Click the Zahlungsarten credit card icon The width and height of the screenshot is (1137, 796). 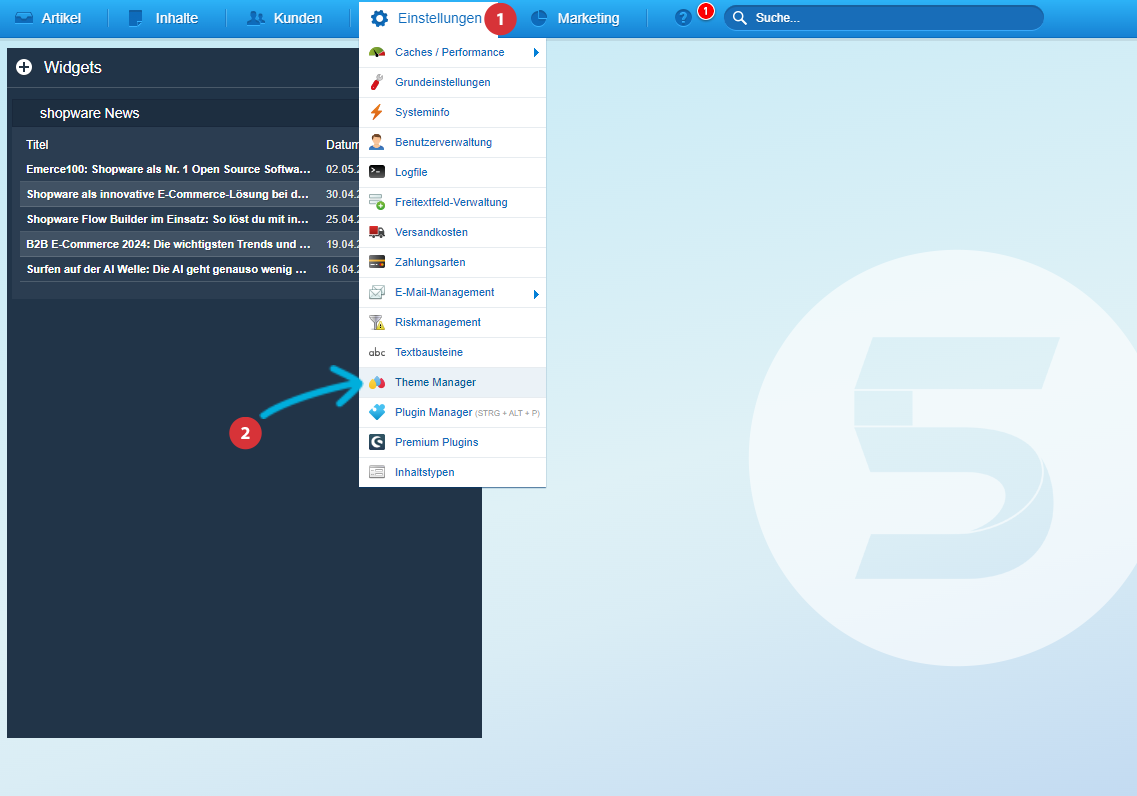pos(376,262)
